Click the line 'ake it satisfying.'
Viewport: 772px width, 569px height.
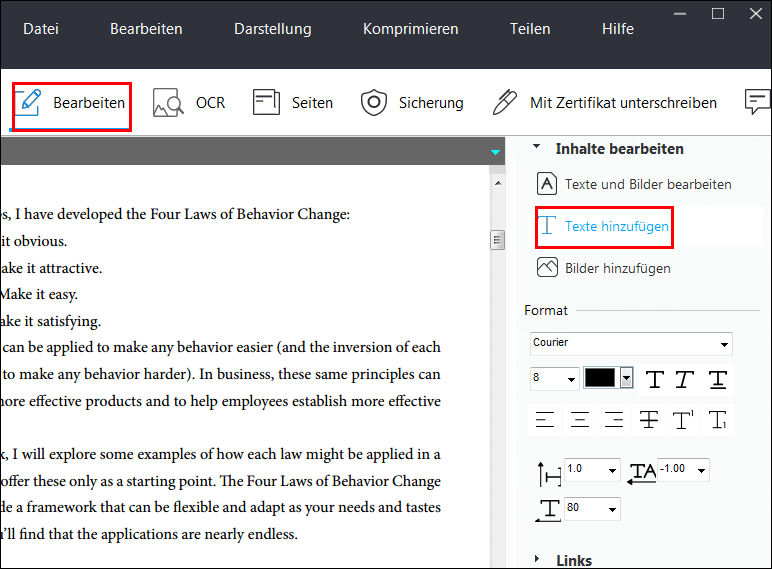click(51, 321)
